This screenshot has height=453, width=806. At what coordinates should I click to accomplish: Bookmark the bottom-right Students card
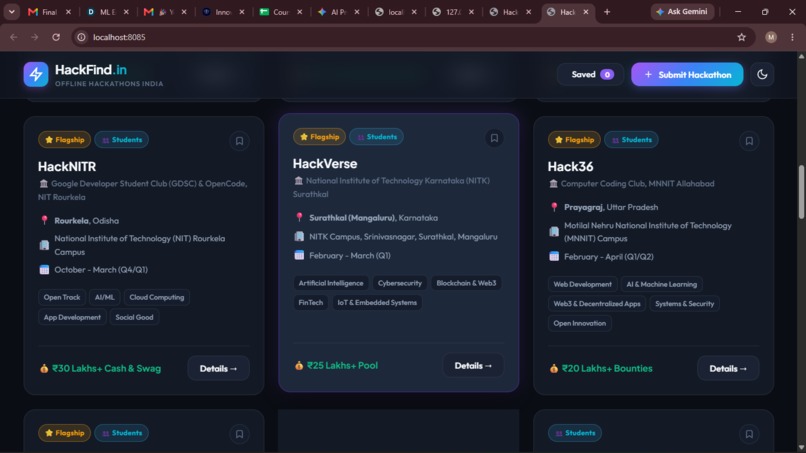pyautogui.click(x=749, y=434)
